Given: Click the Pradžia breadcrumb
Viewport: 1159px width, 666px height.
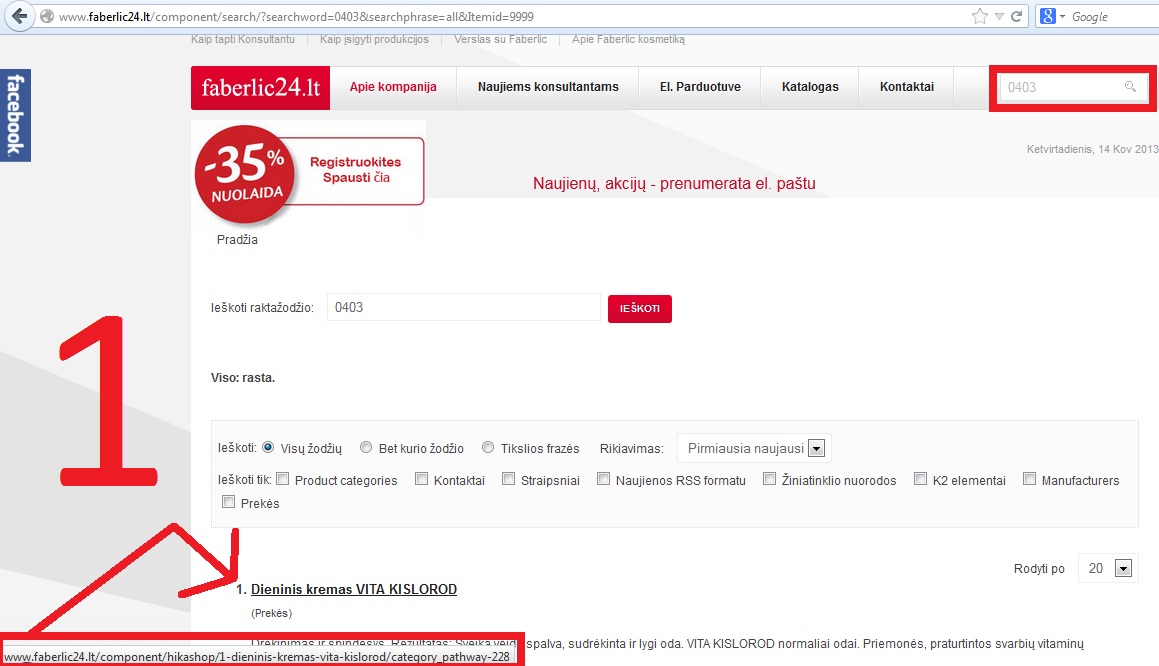Looking at the screenshot, I should 237,239.
